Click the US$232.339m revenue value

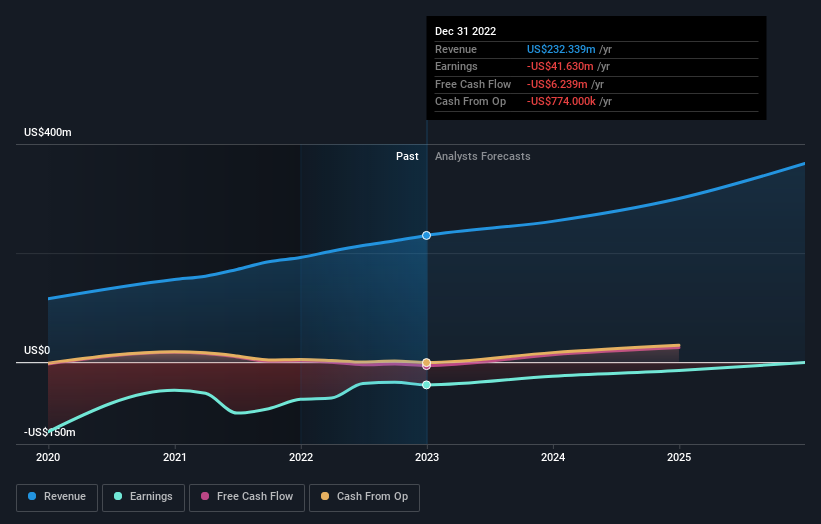561,49
